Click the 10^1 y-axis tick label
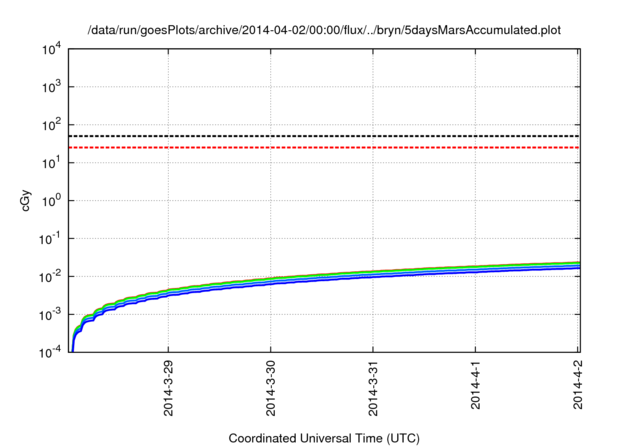 52,163
